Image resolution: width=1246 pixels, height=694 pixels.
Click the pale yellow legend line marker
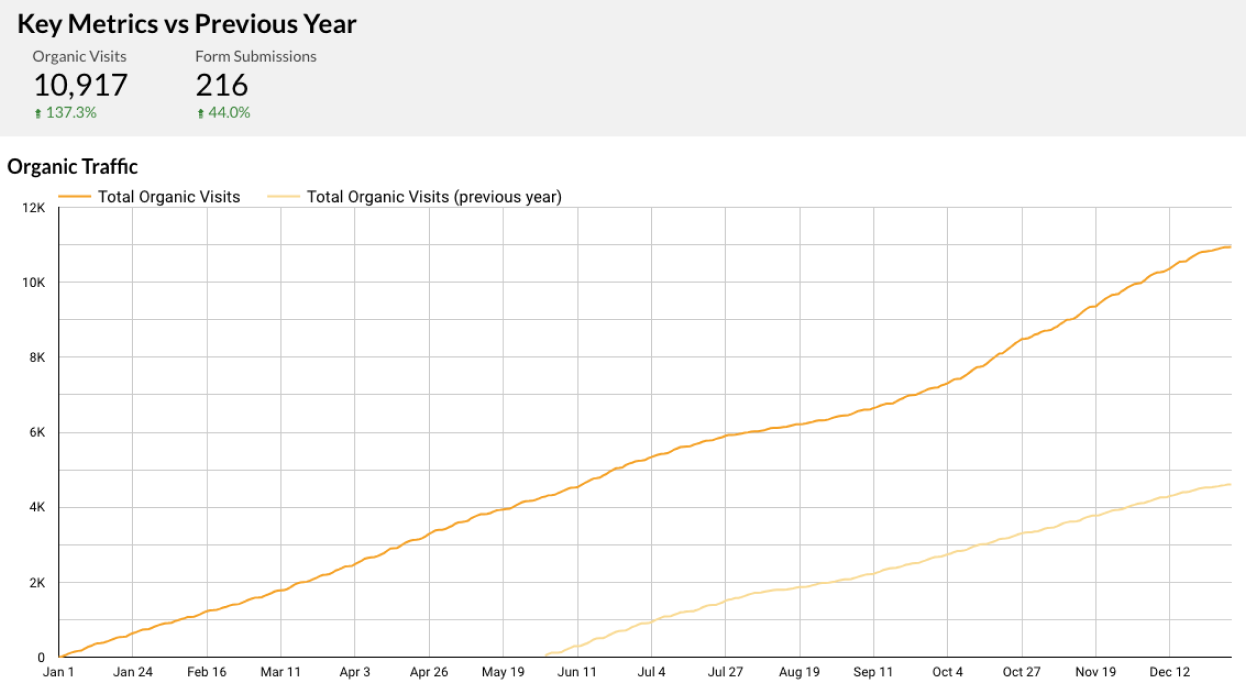tap(284, 197)
